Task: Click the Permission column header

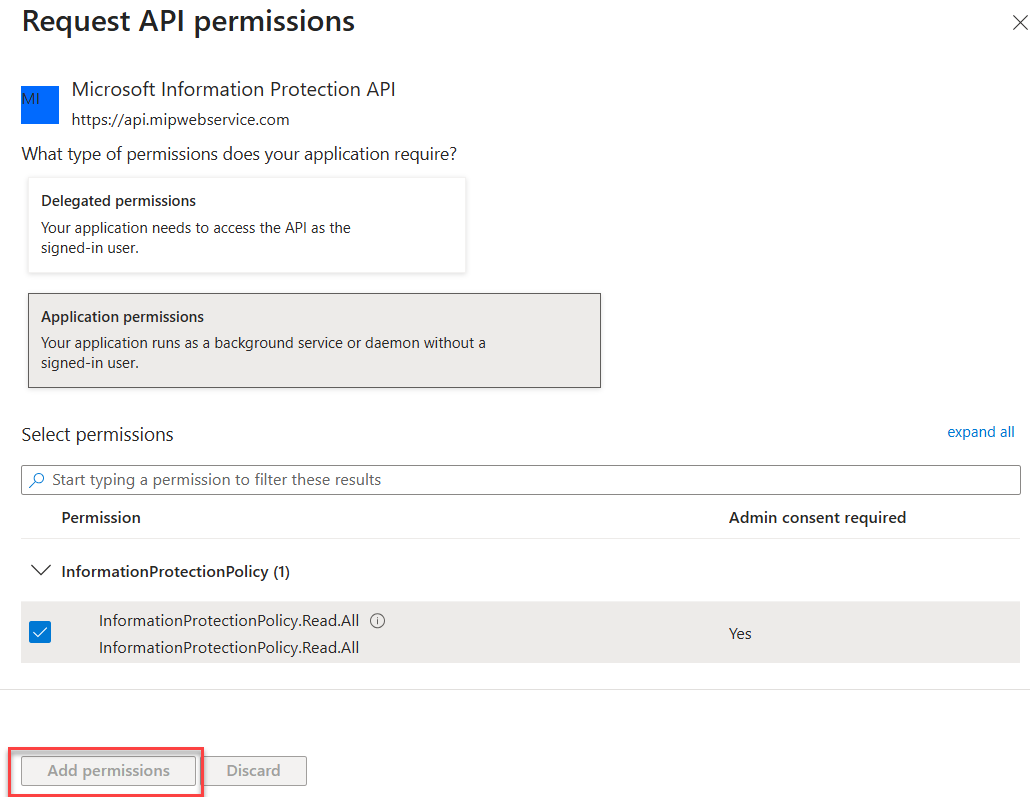Action: [101, 518]
